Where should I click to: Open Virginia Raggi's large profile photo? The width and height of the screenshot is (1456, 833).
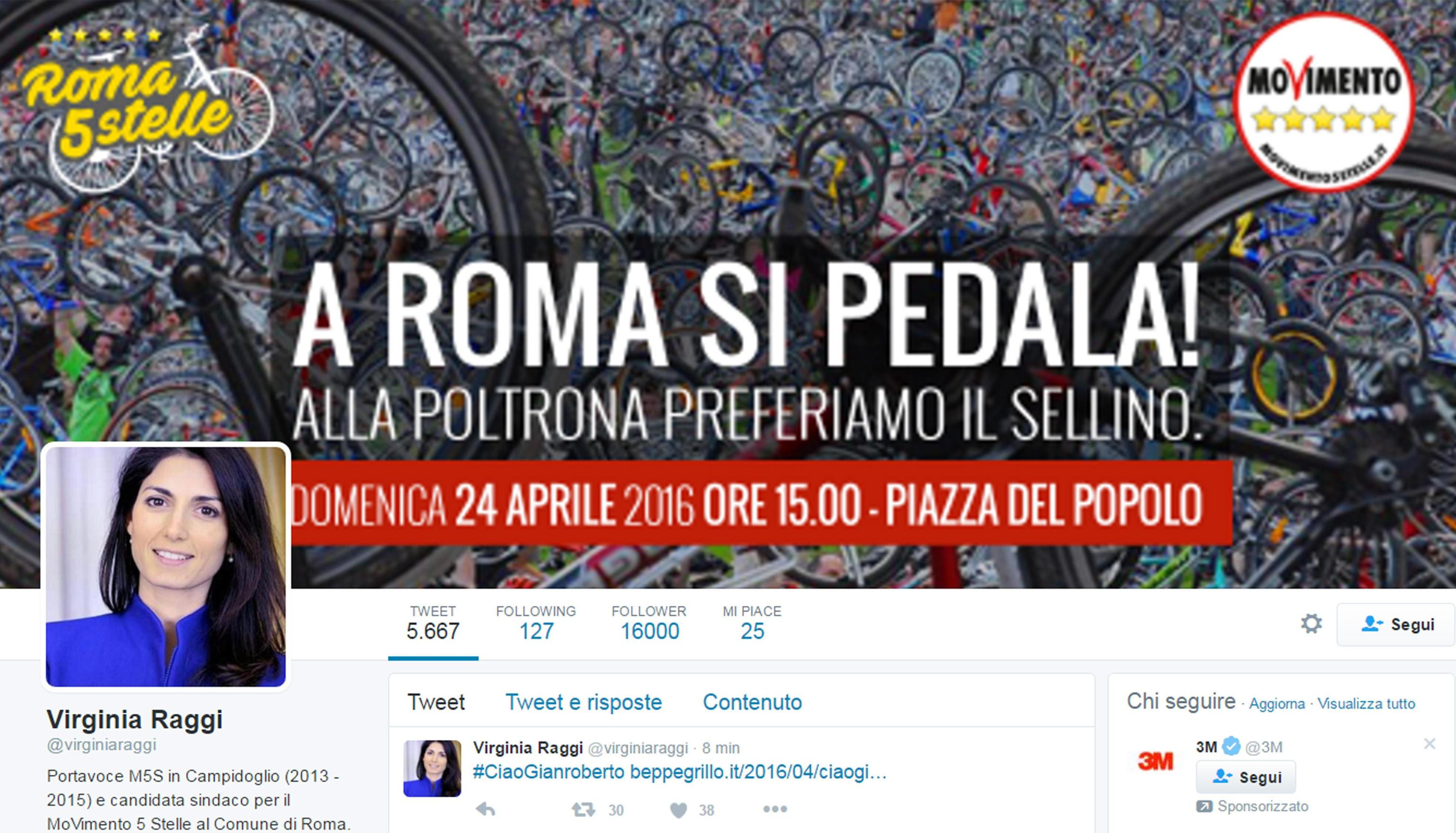[166, 567]
